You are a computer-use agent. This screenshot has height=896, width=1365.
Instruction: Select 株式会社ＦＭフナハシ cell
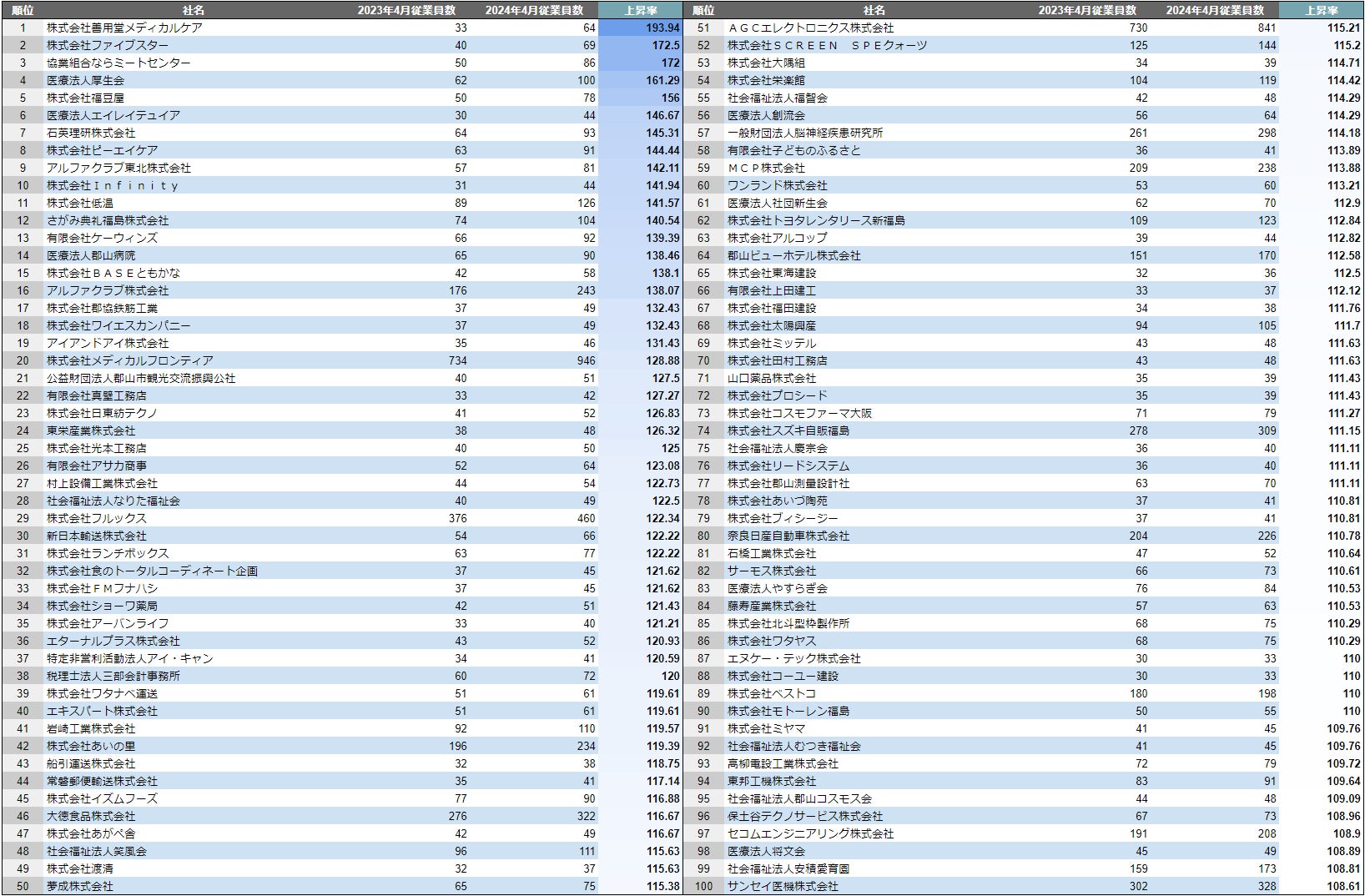coord(102,588)
